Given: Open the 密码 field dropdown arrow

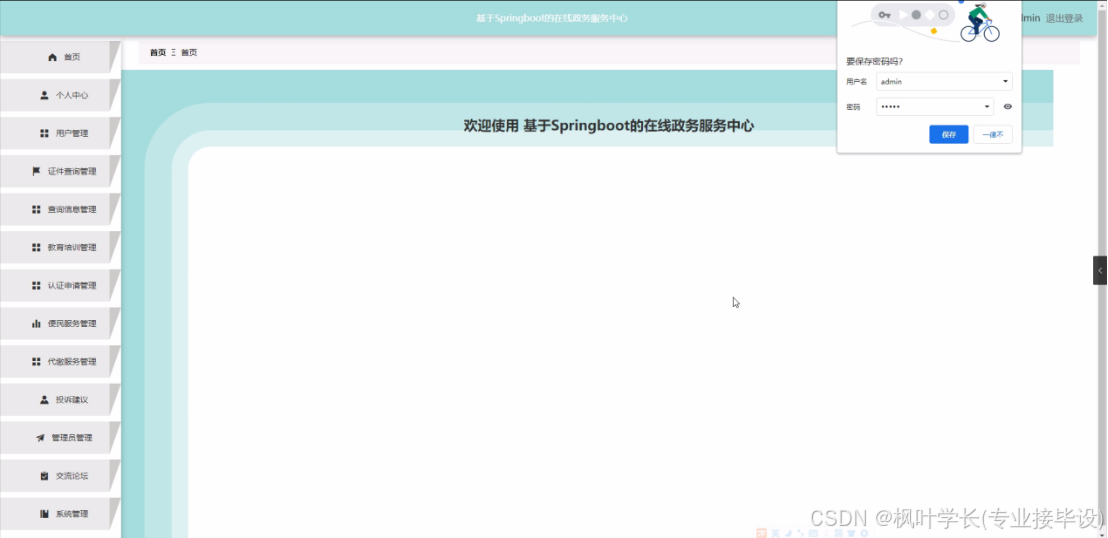Looking at the screenshot, I should (x=987, y=107).
